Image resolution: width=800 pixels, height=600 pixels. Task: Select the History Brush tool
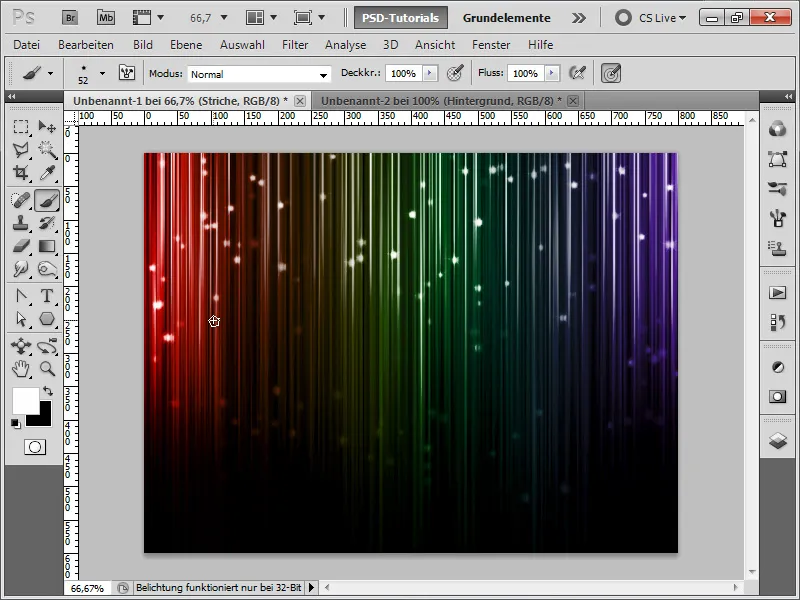tap(47, 223)
